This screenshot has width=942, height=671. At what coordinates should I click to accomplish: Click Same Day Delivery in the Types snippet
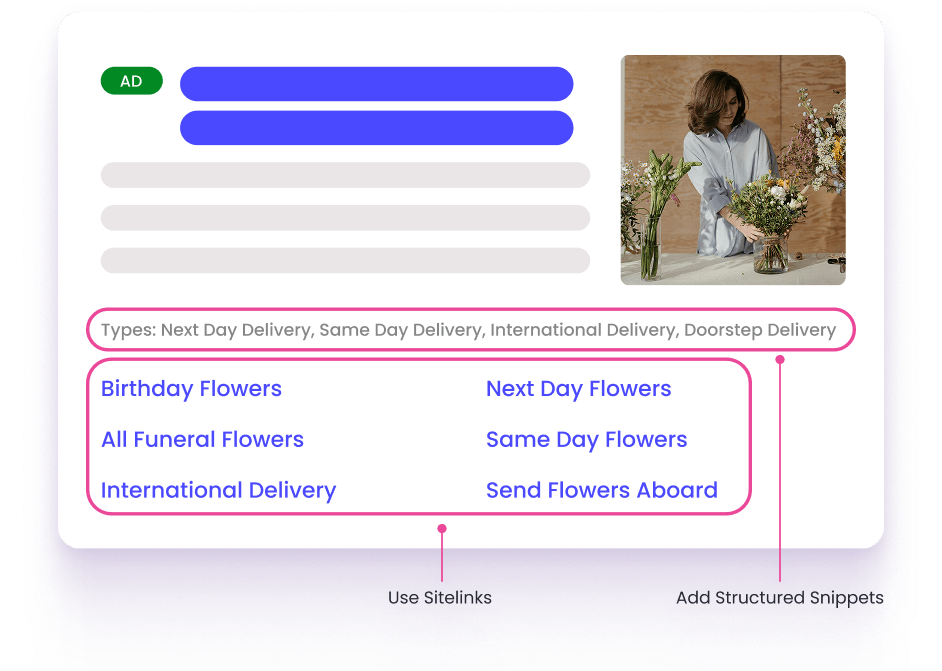click(400, 330)
